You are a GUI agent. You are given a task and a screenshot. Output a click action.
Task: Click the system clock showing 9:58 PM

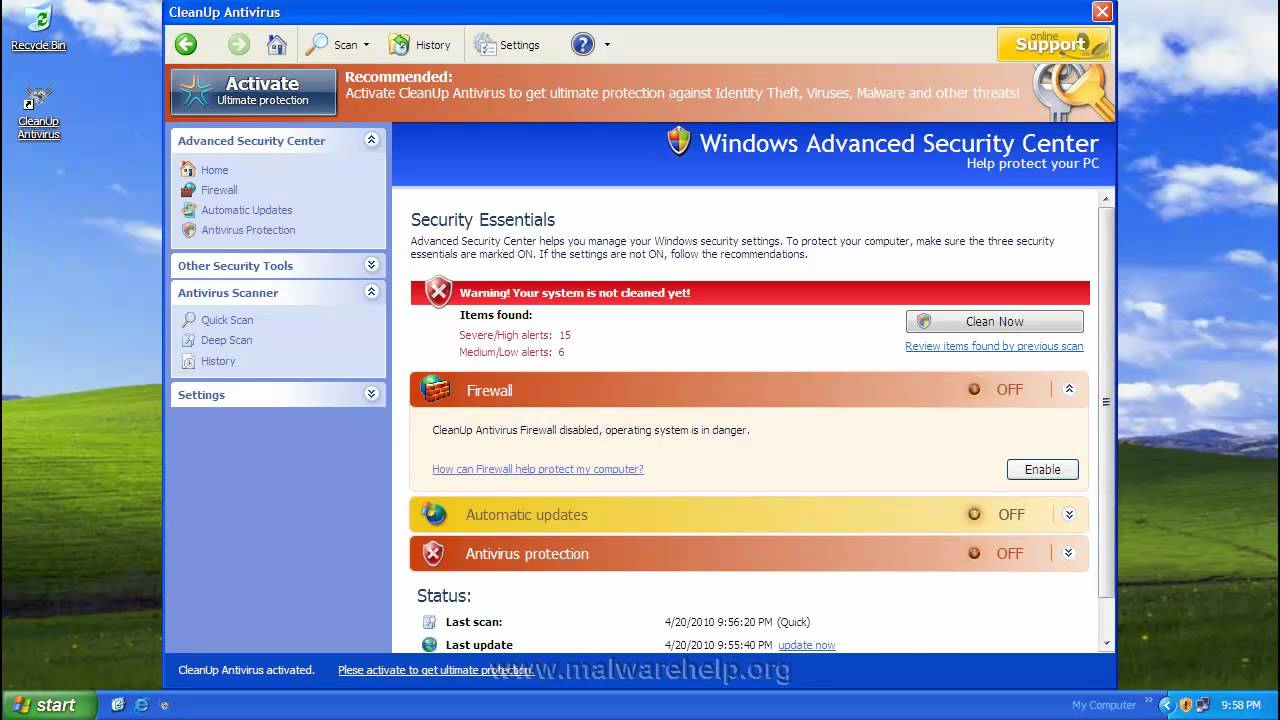pos(1240,705)
